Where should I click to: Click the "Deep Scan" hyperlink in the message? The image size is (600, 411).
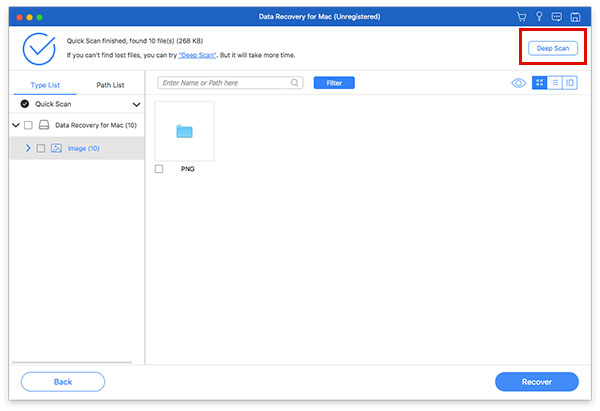197,55
